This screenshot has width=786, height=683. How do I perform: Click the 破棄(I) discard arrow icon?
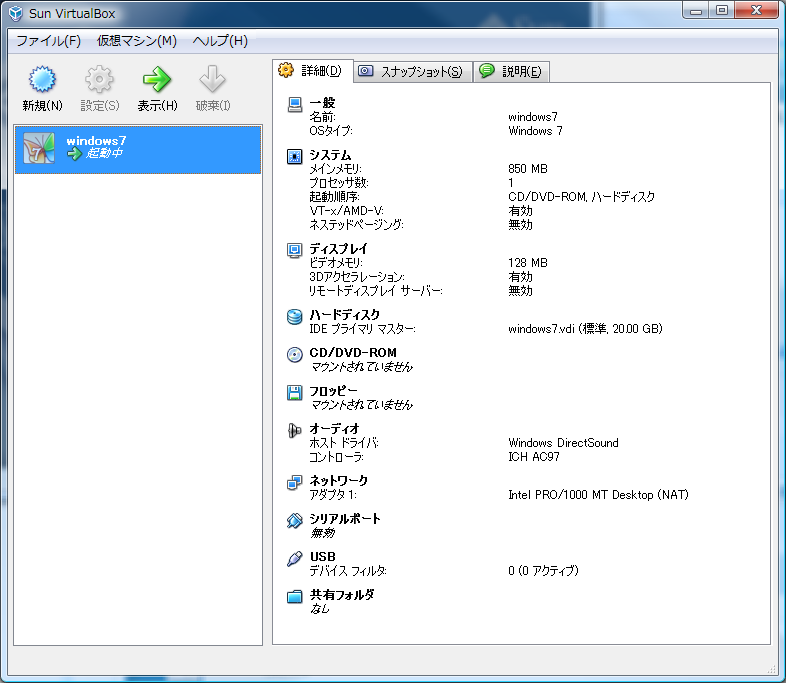(213, 79)
